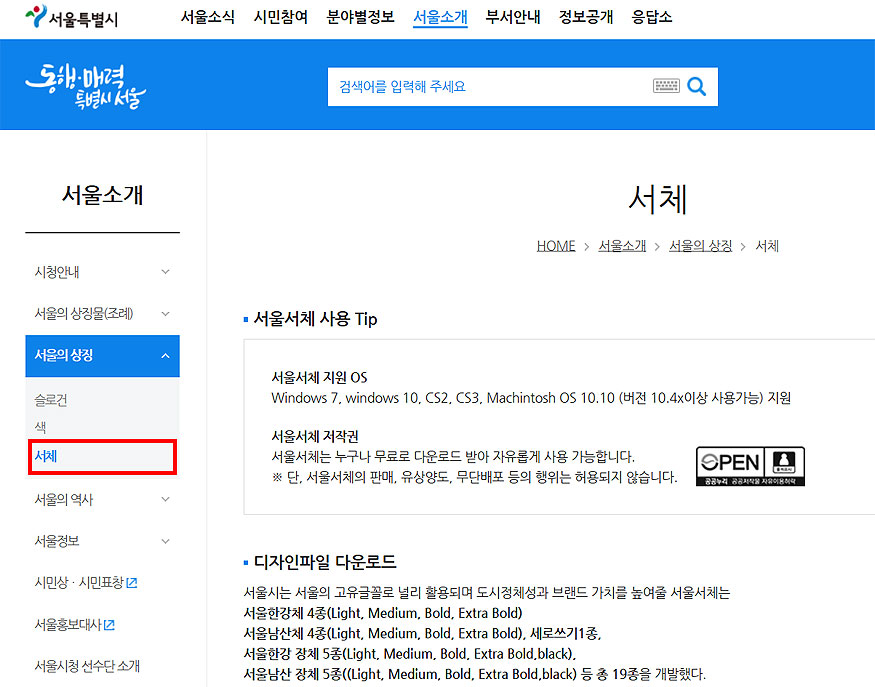Click the 서울남산체 4종 line
This screenshot has height=687, width=875.
point(422,633)
